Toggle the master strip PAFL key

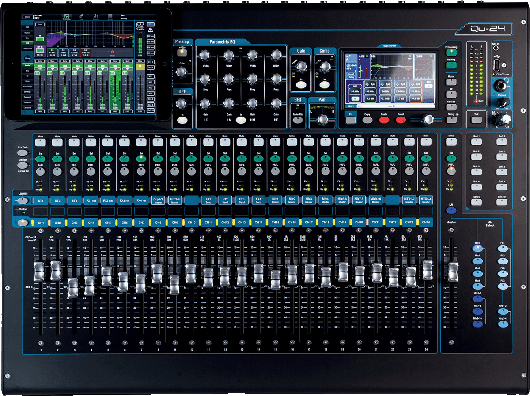(451, 171)
